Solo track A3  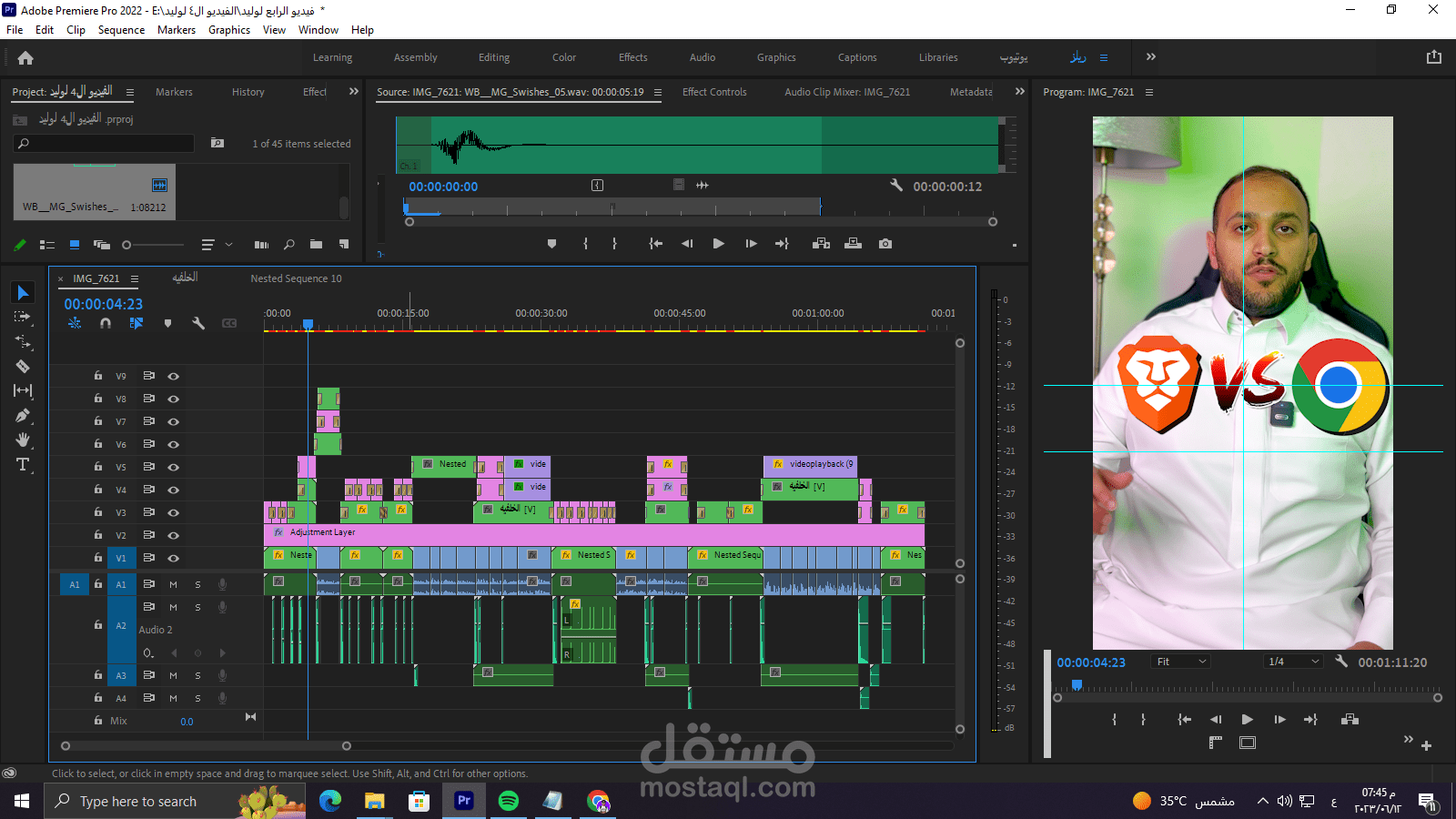197,675
